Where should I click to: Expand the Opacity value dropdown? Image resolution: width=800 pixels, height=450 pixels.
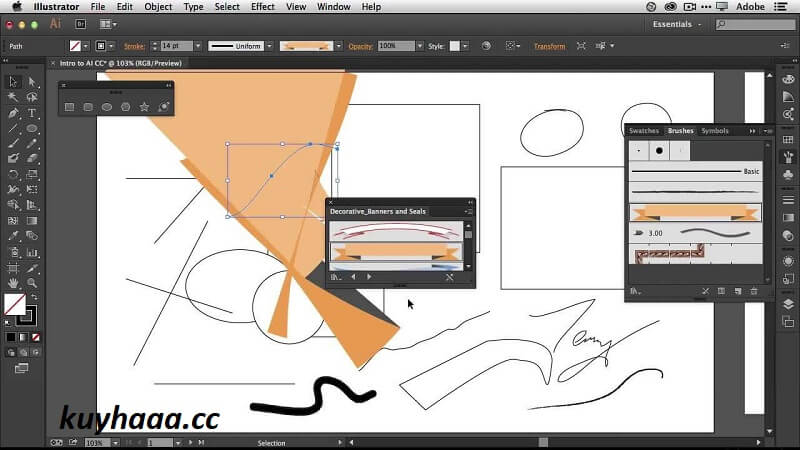click(x=420, y=46)
